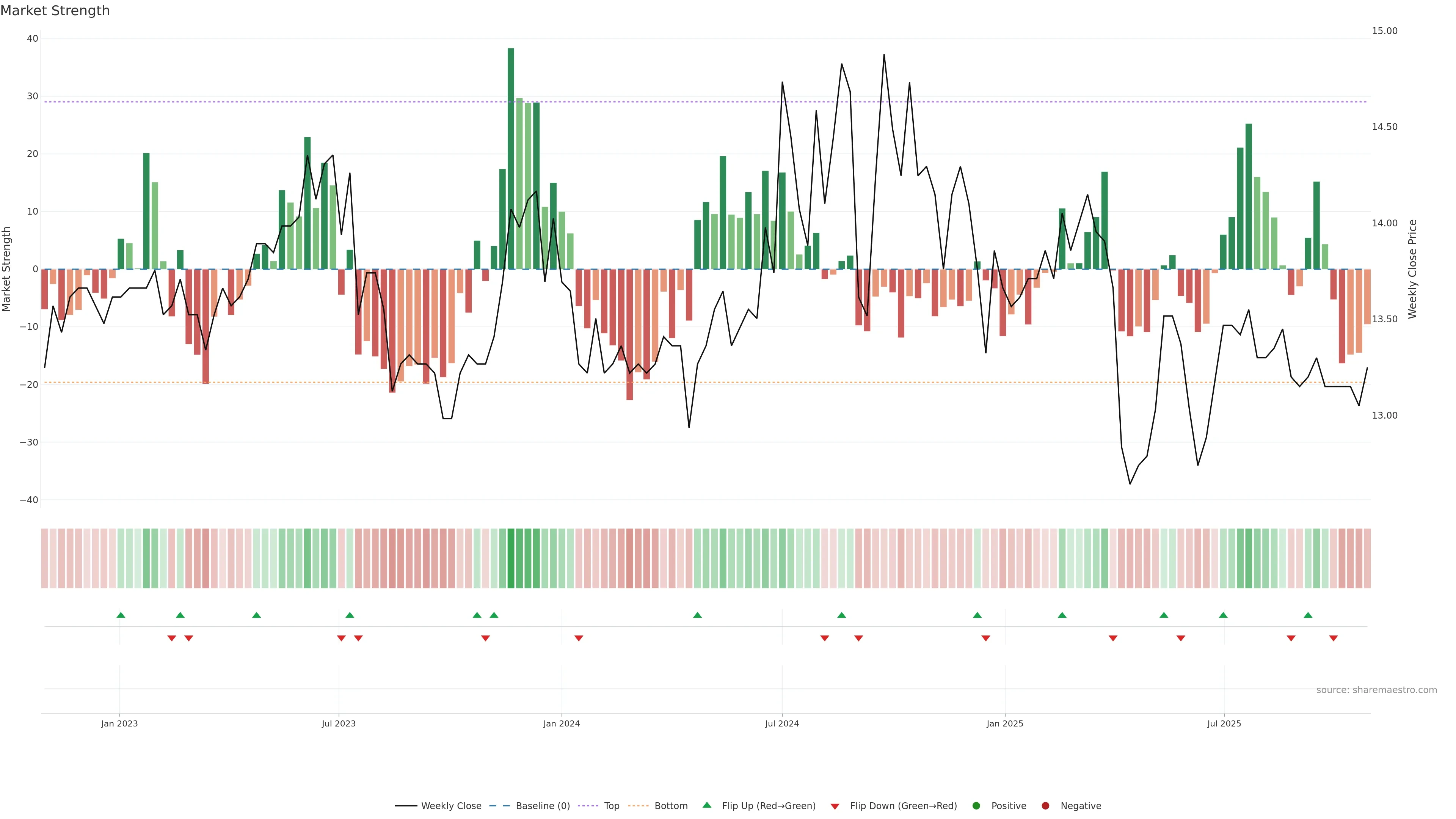Click darkest green cell in heatmap strip
The height and width of the screenshot is (819, 1456).
pyautogui.click(x=511, y=559)
